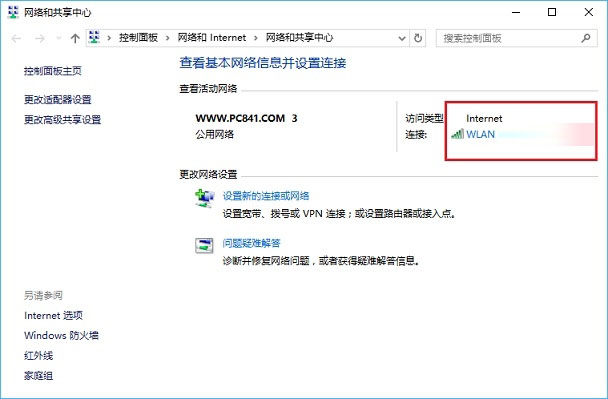Screen dimensions: 608x399
Task: Click the control panel icon in address bar
Action: point(94,37)
